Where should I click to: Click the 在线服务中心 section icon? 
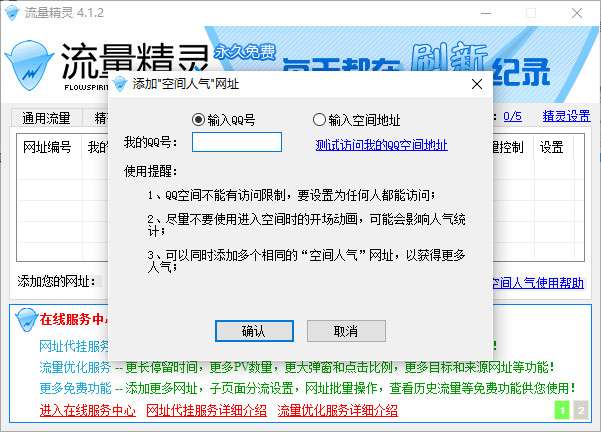(x=26, y=319)
